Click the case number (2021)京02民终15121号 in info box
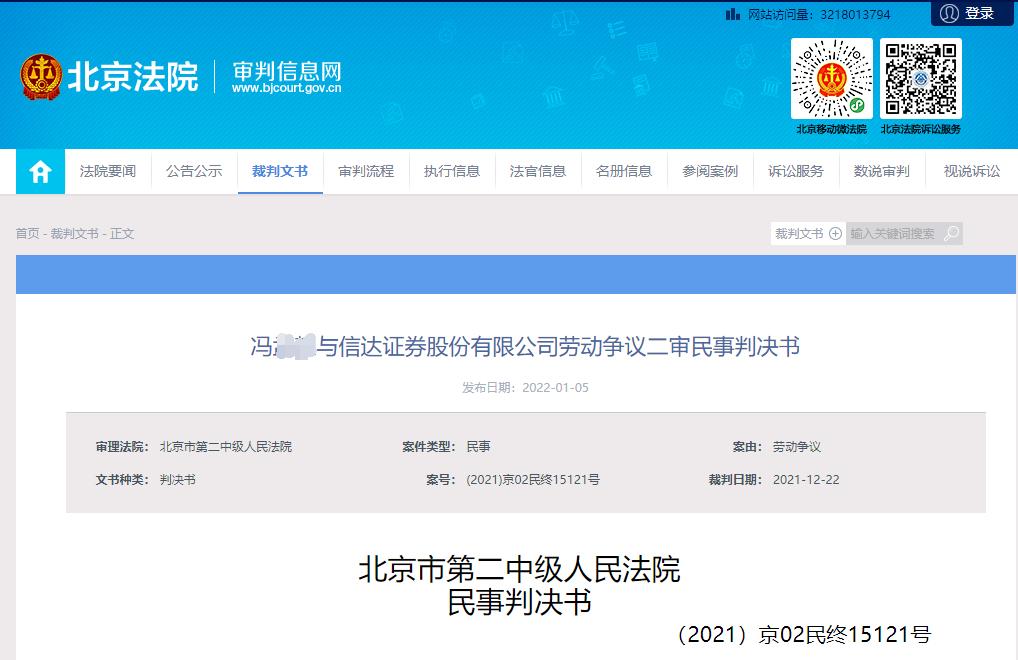 point(533,480)
